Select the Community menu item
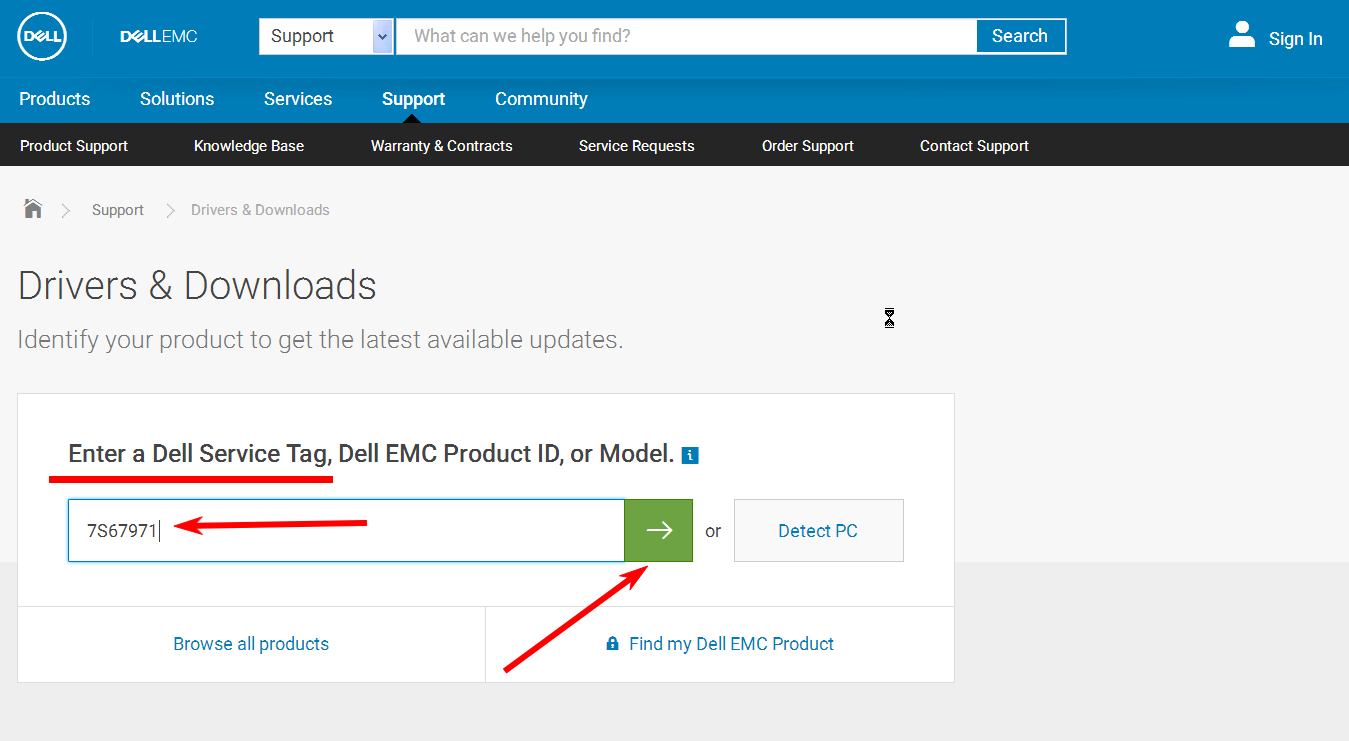1349x741 pixels. [541, 99]
